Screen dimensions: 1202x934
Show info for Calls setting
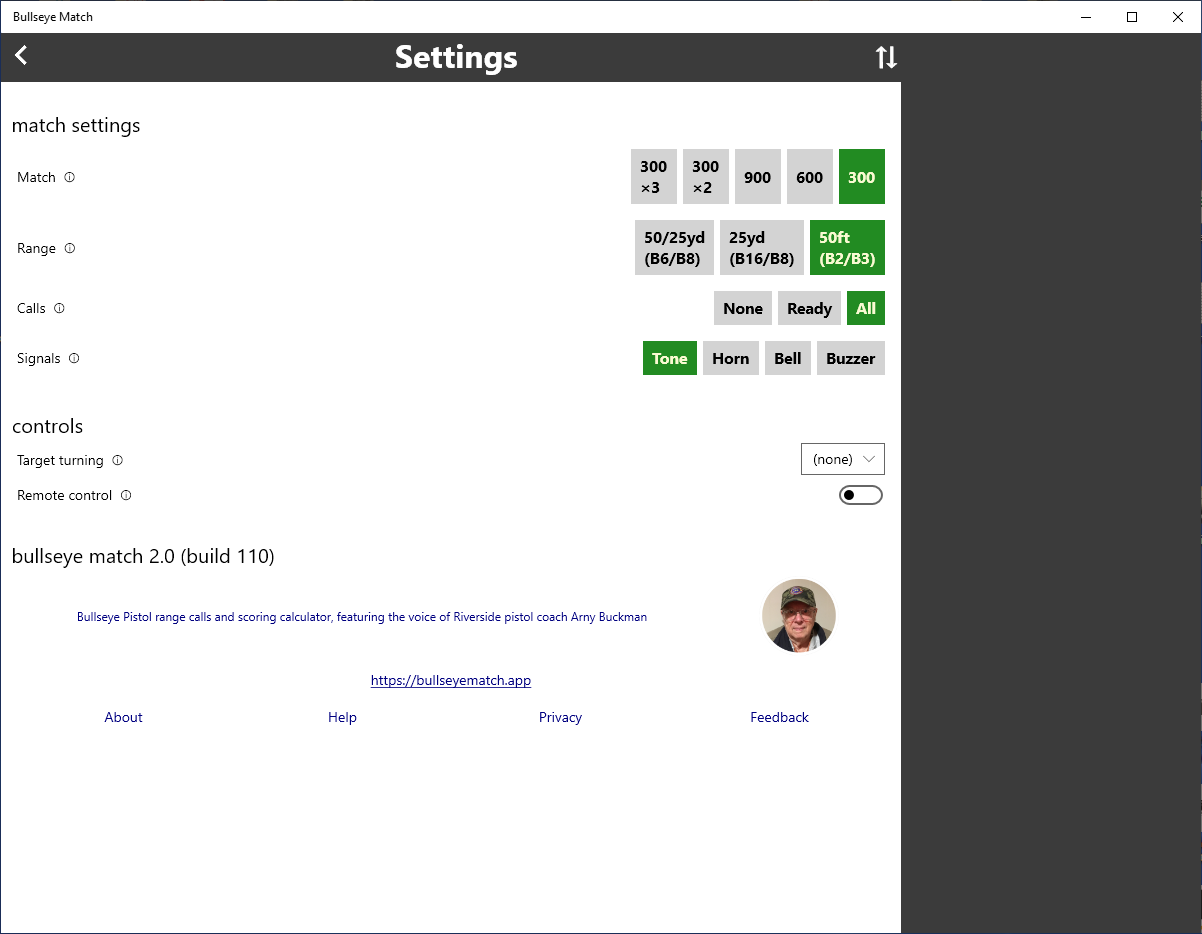59,308
